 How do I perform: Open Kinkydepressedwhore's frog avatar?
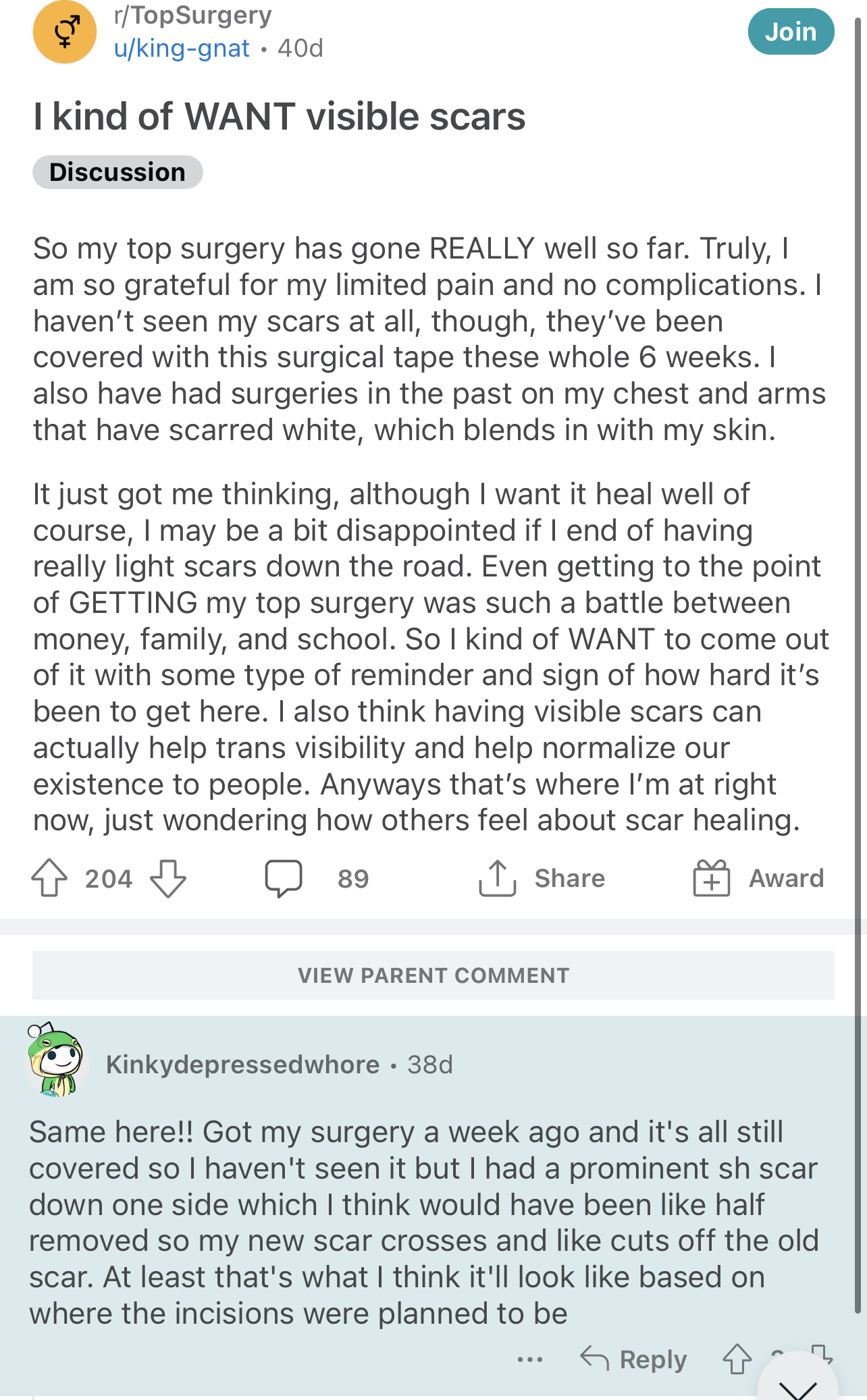[57, 1060]
